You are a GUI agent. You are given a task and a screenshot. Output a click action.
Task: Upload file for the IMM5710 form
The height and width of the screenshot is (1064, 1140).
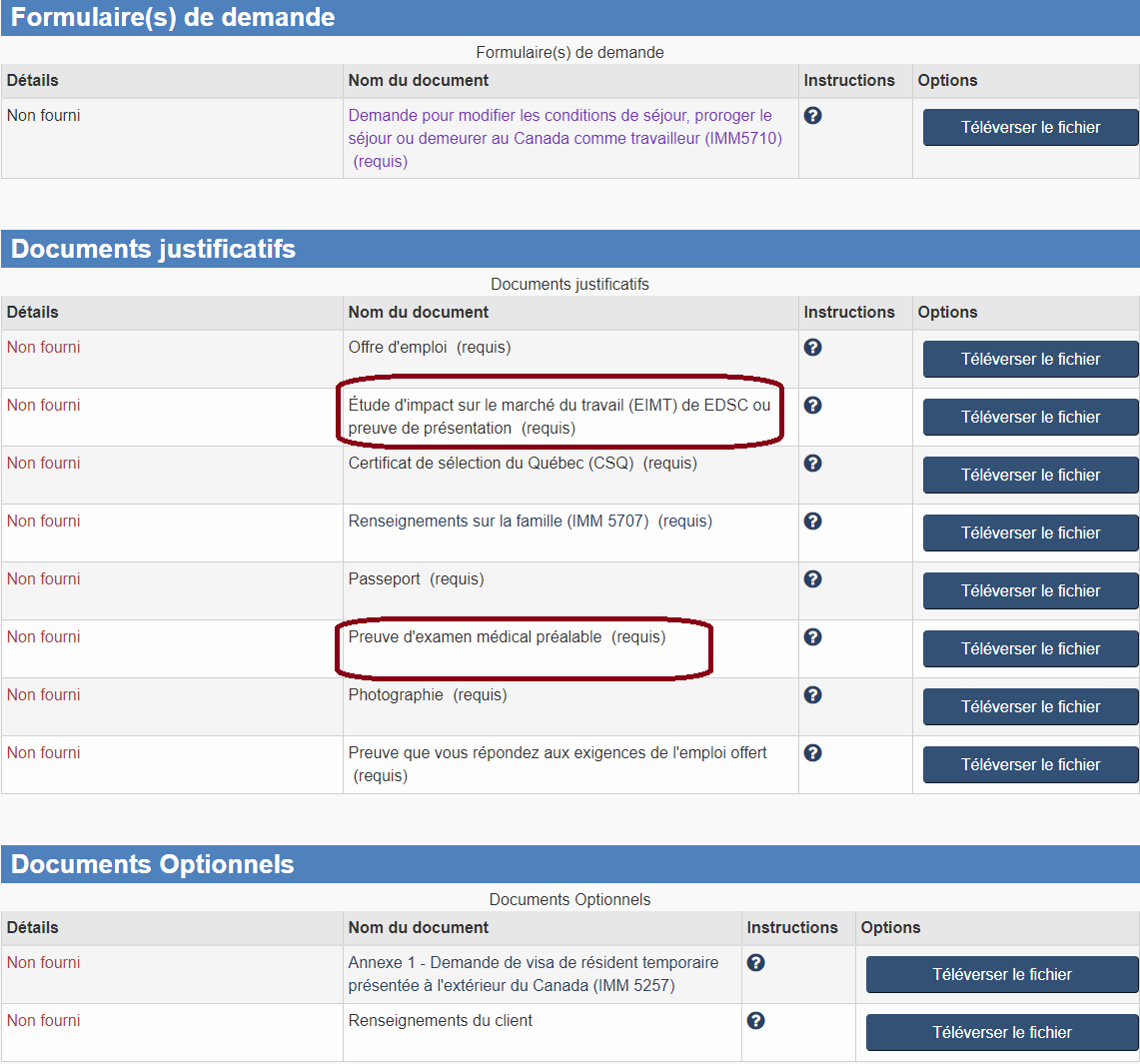(x=1030, y=127)
